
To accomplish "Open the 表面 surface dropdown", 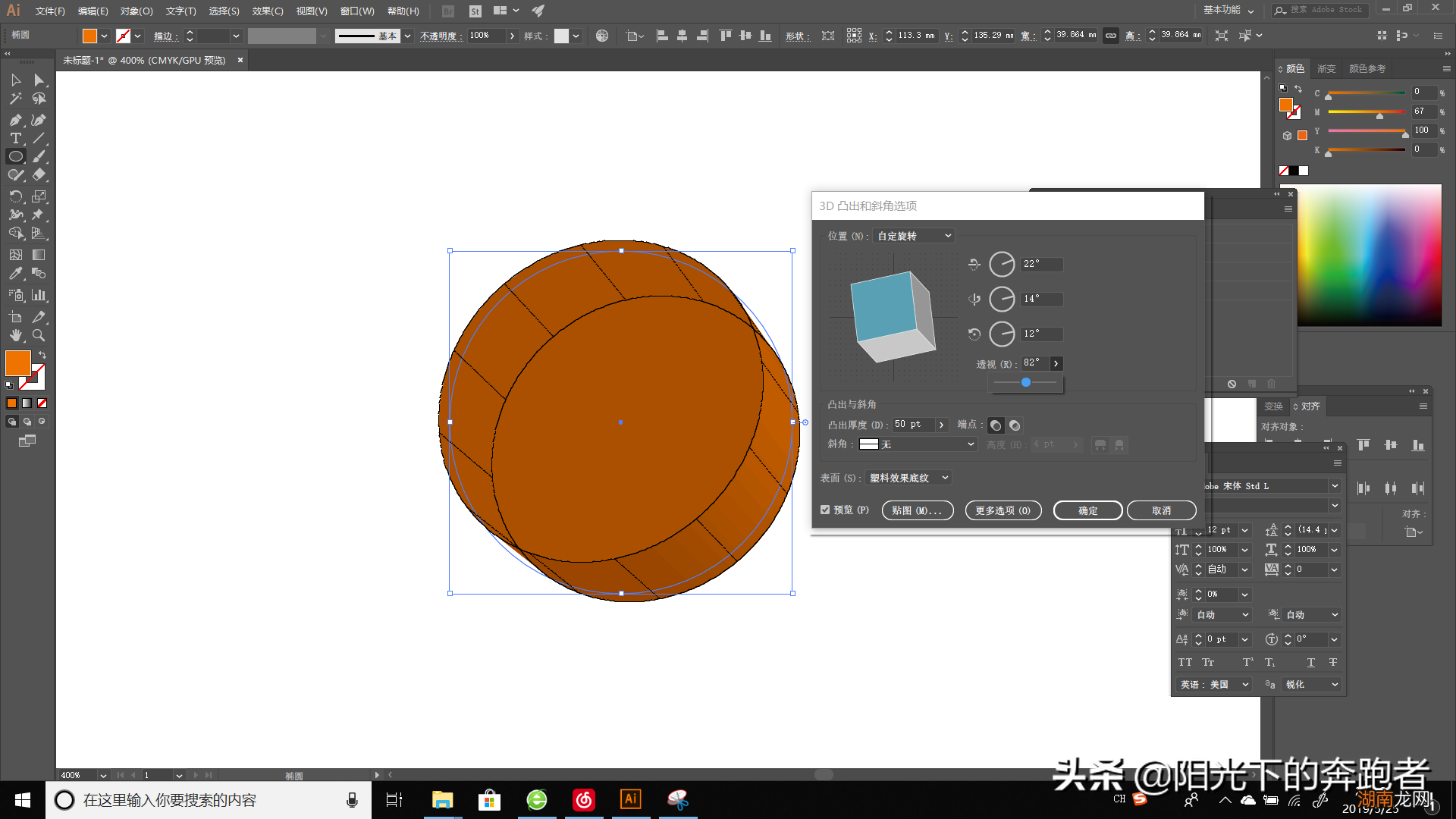I will (908, 478).
